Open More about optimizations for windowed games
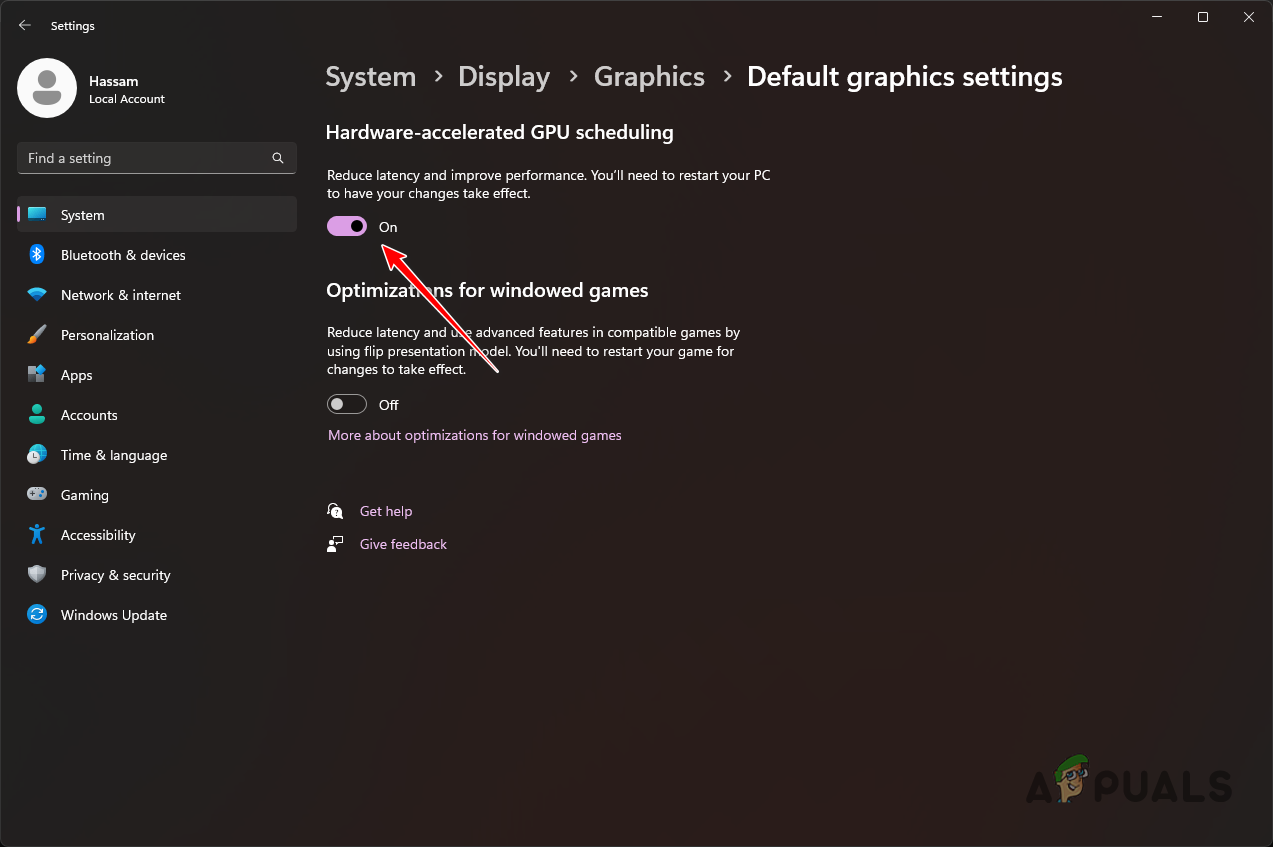 point(474,435)
